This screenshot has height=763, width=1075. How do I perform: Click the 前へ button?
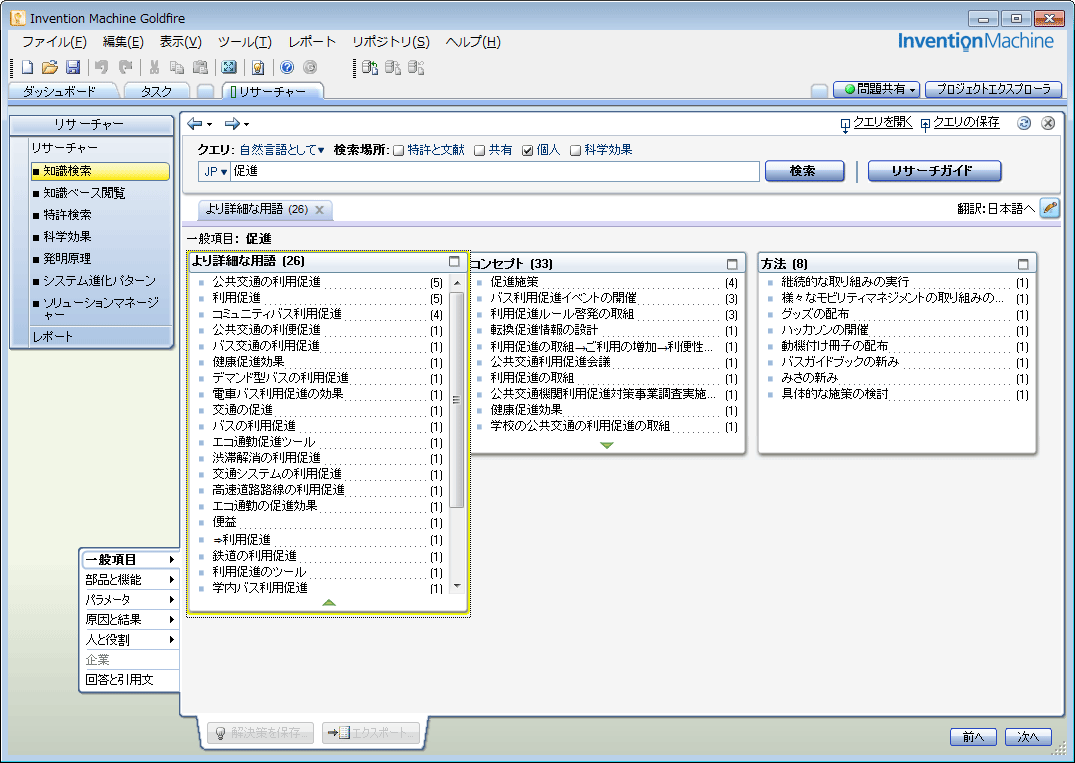coord(973,737)
